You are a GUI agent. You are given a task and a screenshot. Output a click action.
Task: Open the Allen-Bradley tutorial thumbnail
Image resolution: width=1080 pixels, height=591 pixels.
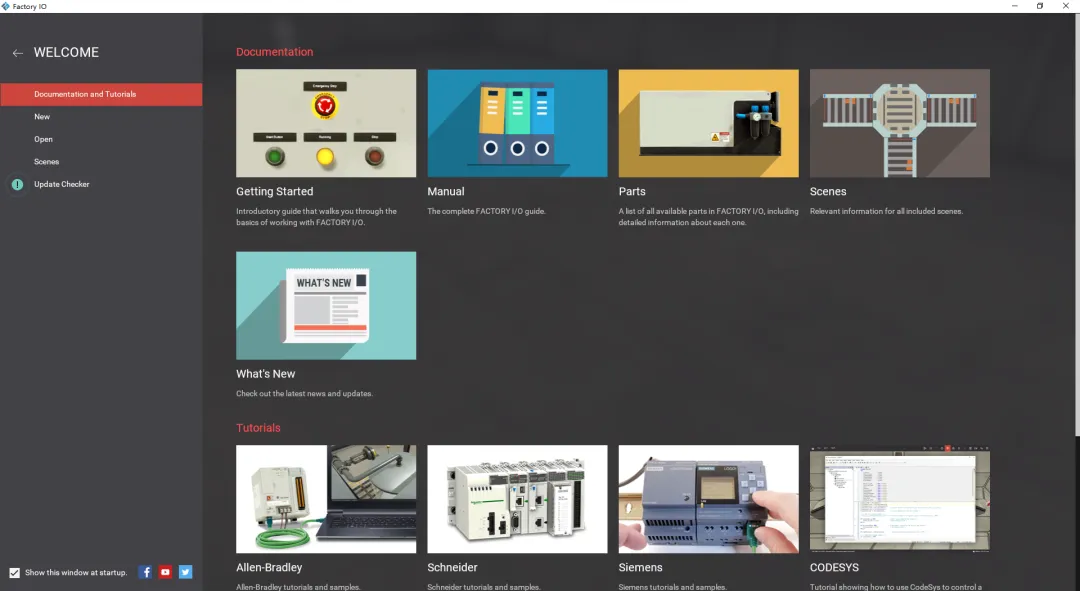pos(326,499)
